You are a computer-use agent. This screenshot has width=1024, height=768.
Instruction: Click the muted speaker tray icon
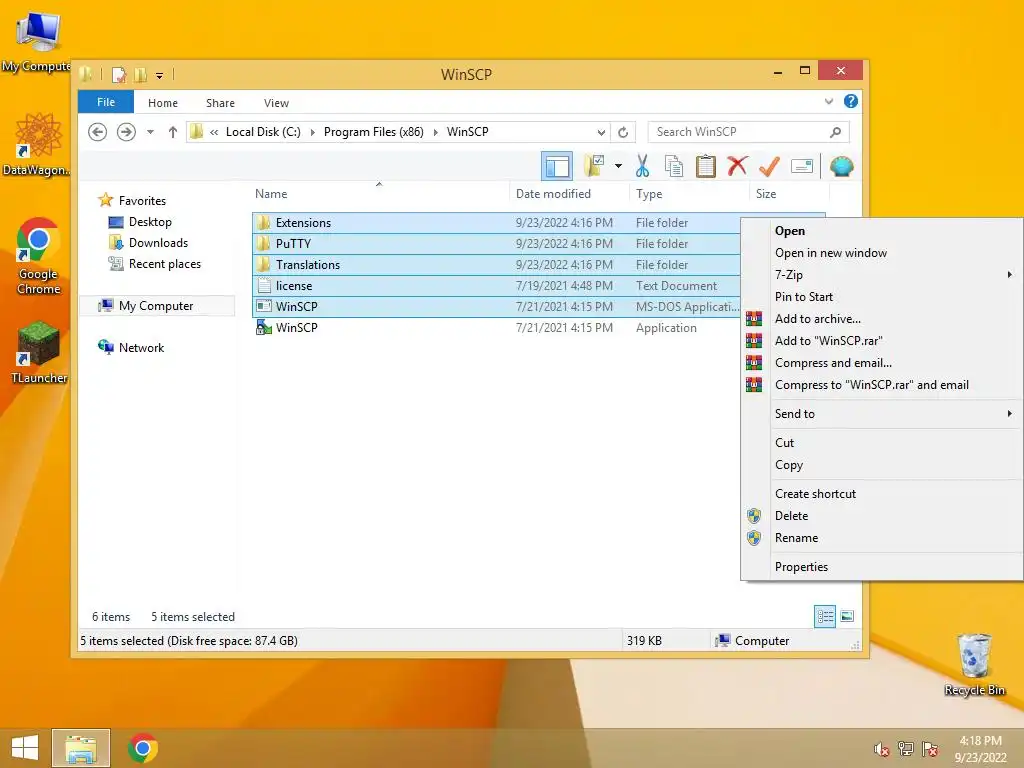click(881, 749)
